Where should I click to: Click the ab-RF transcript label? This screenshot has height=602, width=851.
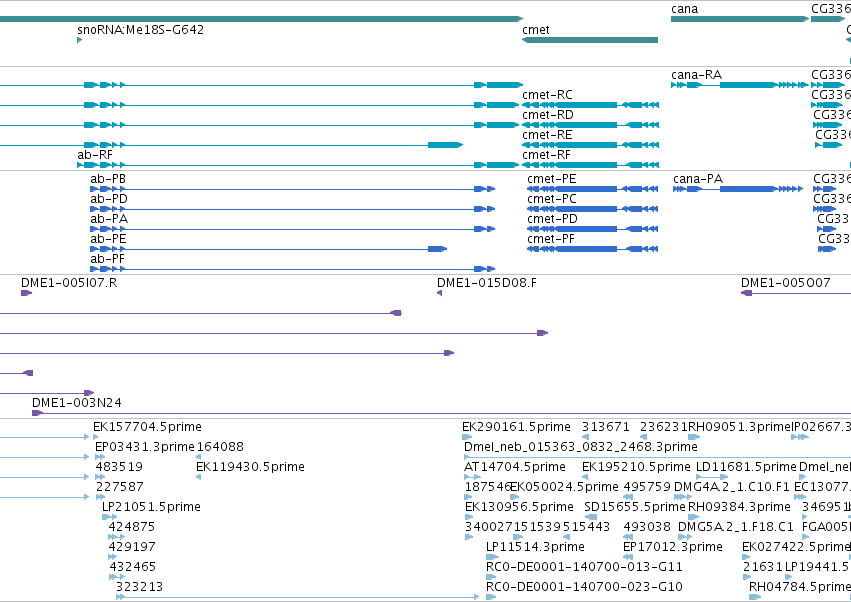point(95,155)
